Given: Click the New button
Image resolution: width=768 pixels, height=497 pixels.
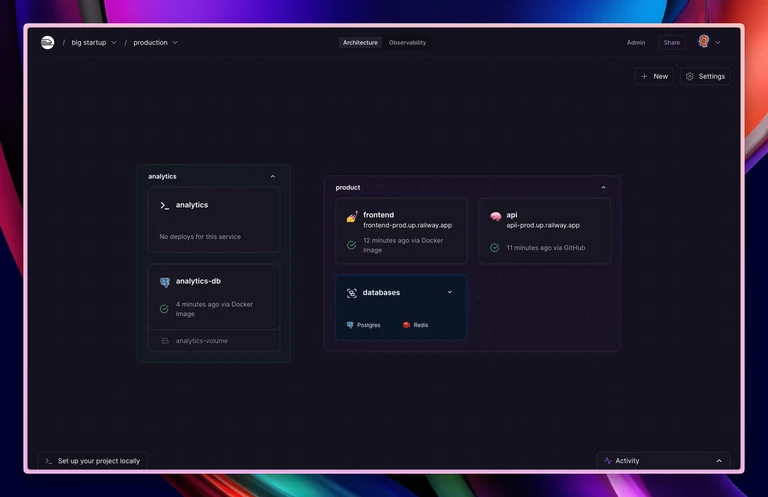Looking at the screenshot, I should tap(654, 76).
